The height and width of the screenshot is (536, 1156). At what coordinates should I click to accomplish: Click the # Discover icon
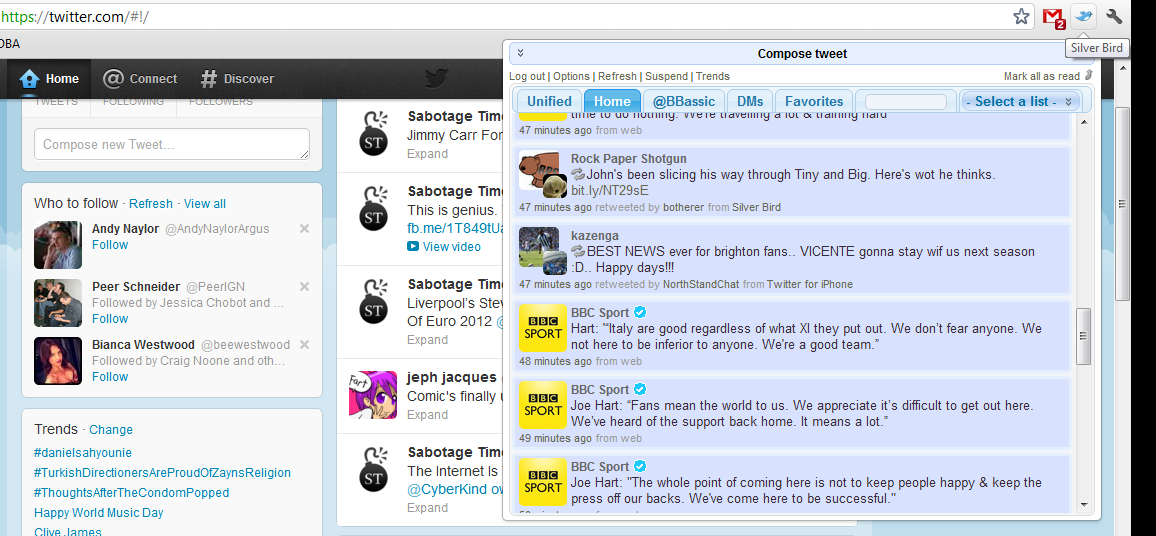tap(209, 78)
